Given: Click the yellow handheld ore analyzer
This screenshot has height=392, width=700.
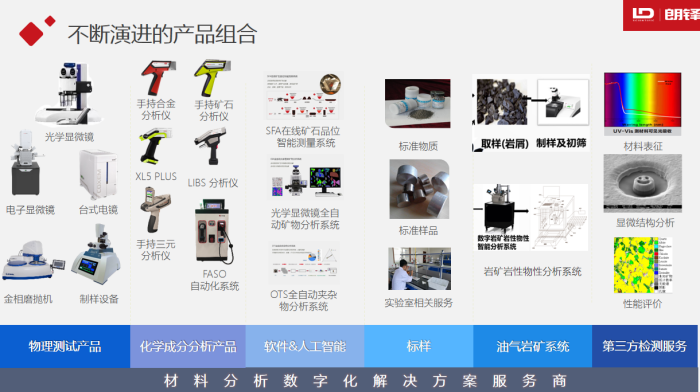Looking at the screenshot, I should click(212, 79).
